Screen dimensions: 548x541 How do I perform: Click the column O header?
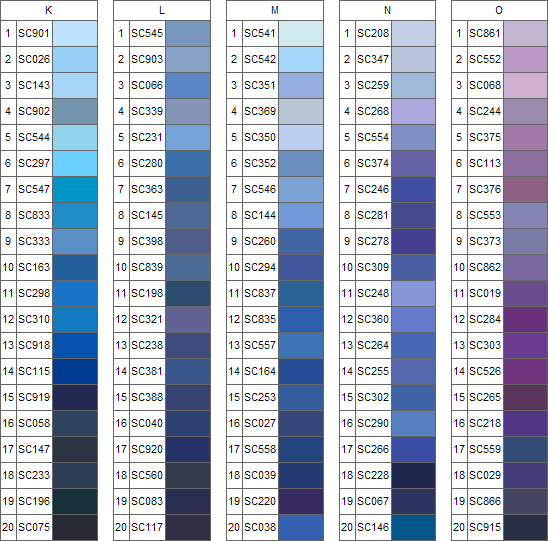(x=499, y=10)
